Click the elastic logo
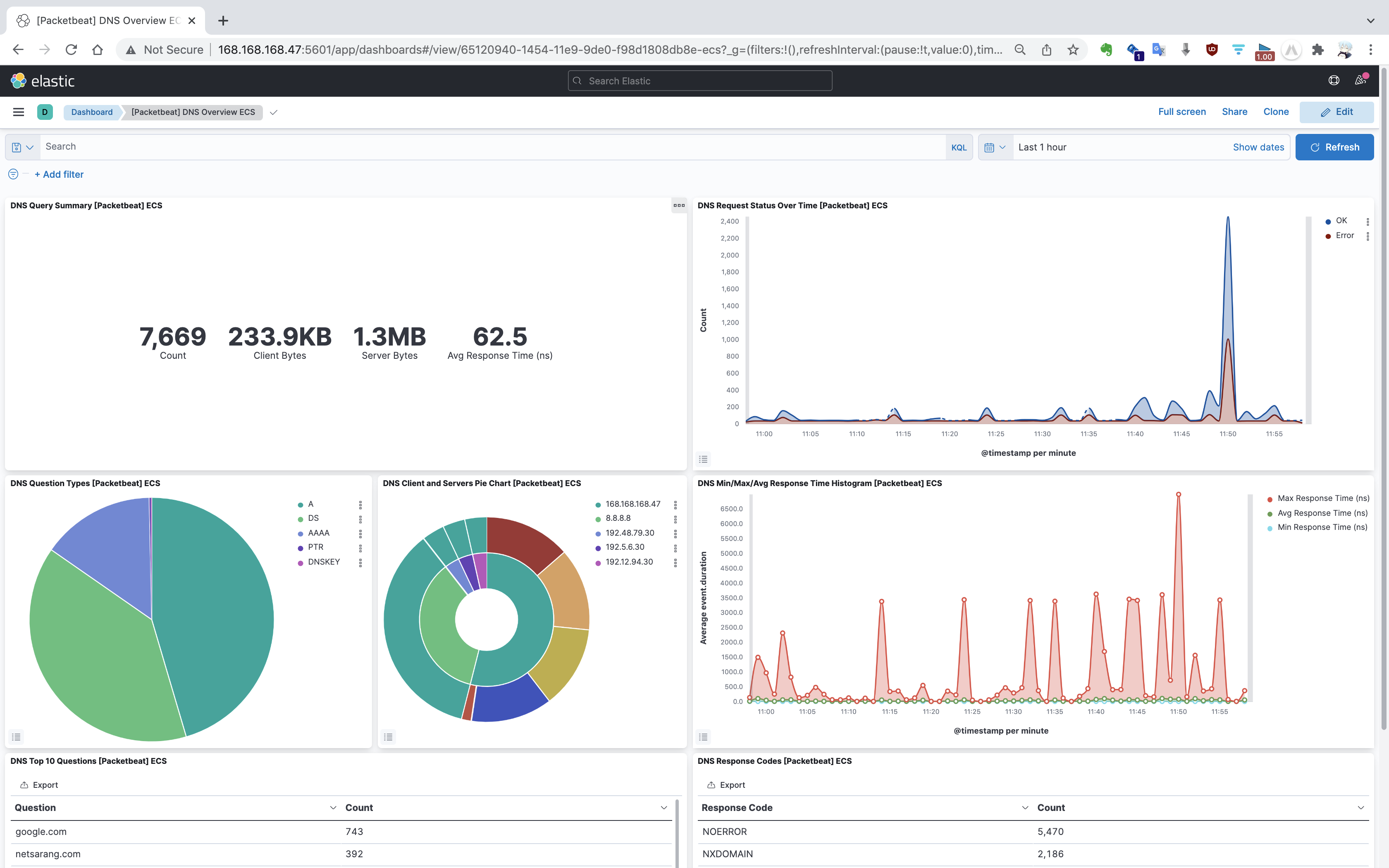Viewport: 1389px width, 868px height. tap(43, 81)
